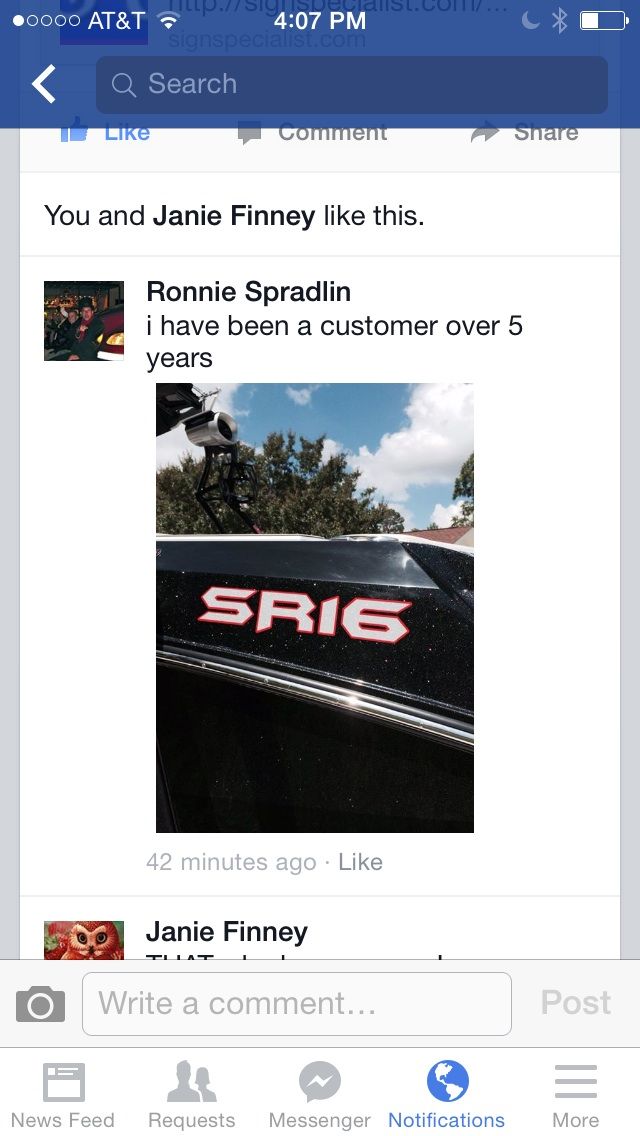Tap the camera icon to attach photo

(x=41, y=1004)
